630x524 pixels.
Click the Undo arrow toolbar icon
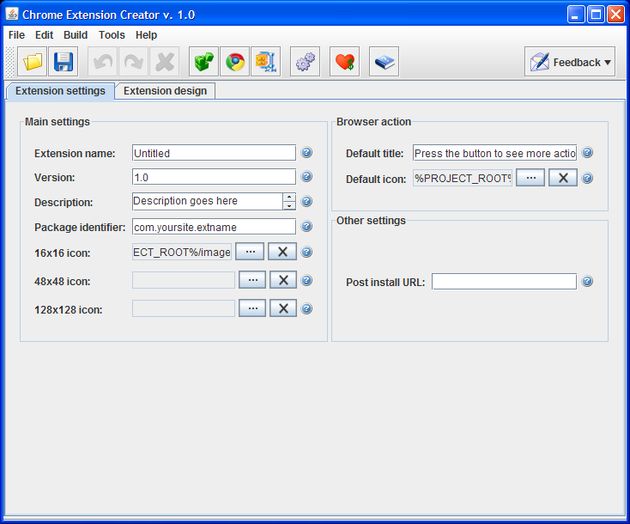[x=103, y=61]
